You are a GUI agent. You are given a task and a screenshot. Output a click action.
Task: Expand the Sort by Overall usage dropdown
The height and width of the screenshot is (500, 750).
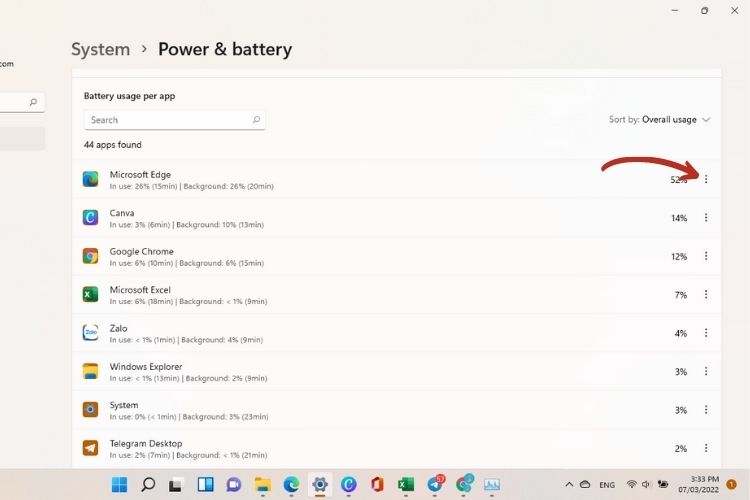click(x=660, y=120)
